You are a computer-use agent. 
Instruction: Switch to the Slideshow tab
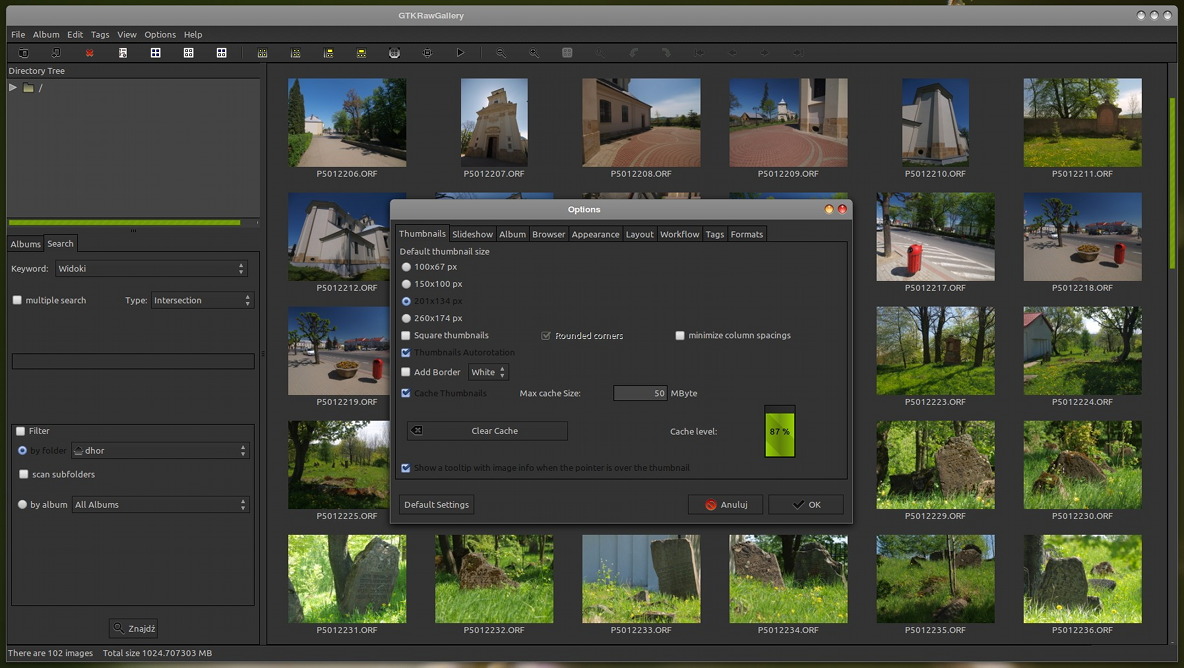tap(472, 234)
